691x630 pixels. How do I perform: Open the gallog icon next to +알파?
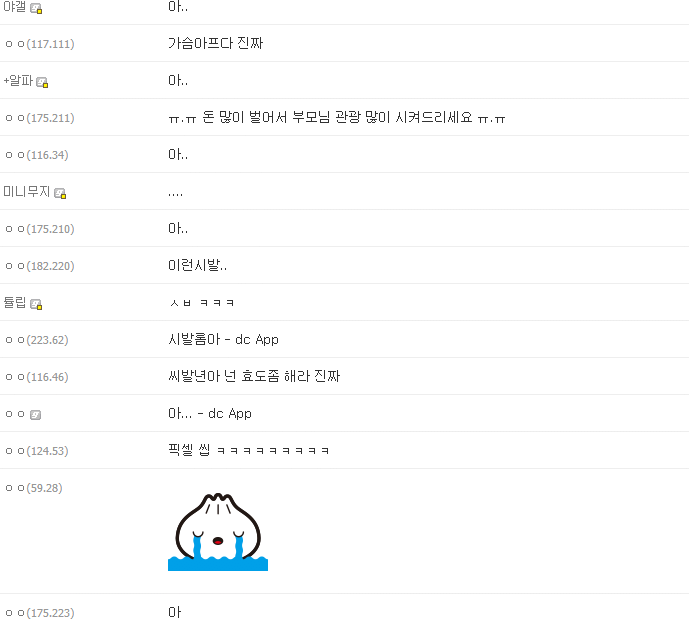click(42, 82)
